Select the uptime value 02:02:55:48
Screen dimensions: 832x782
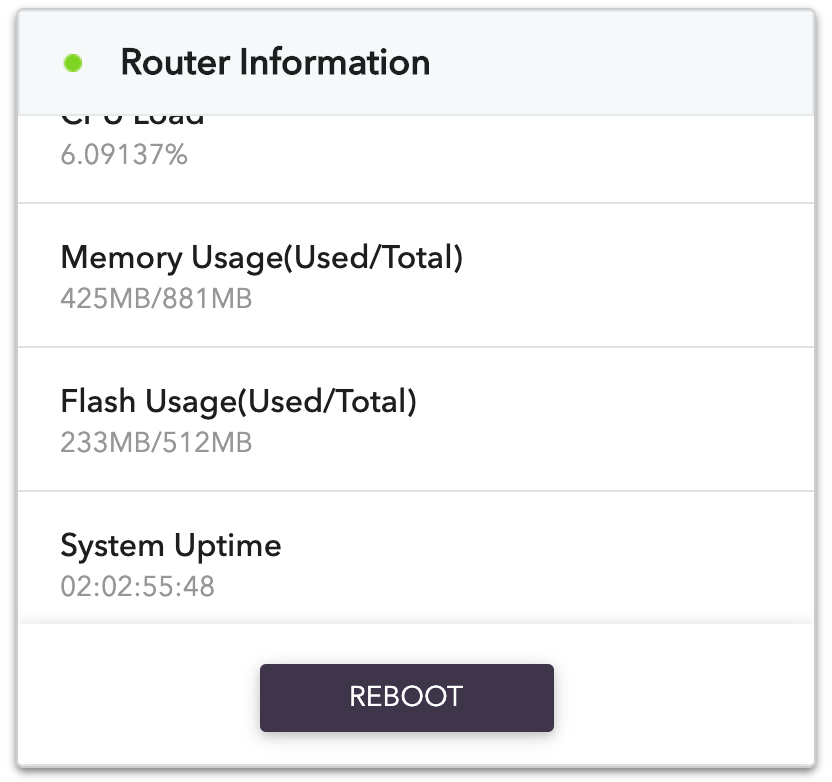click(138, 586)
